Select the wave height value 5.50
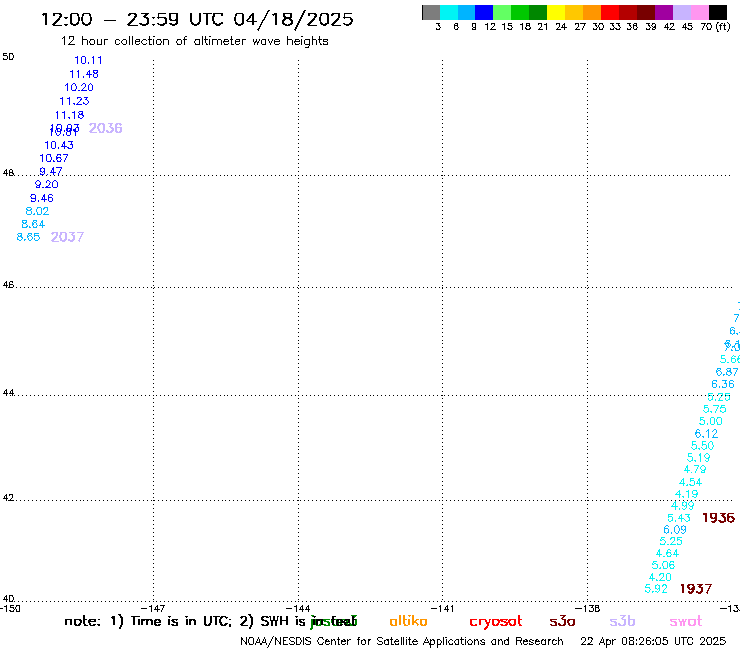 click(703, 446)
